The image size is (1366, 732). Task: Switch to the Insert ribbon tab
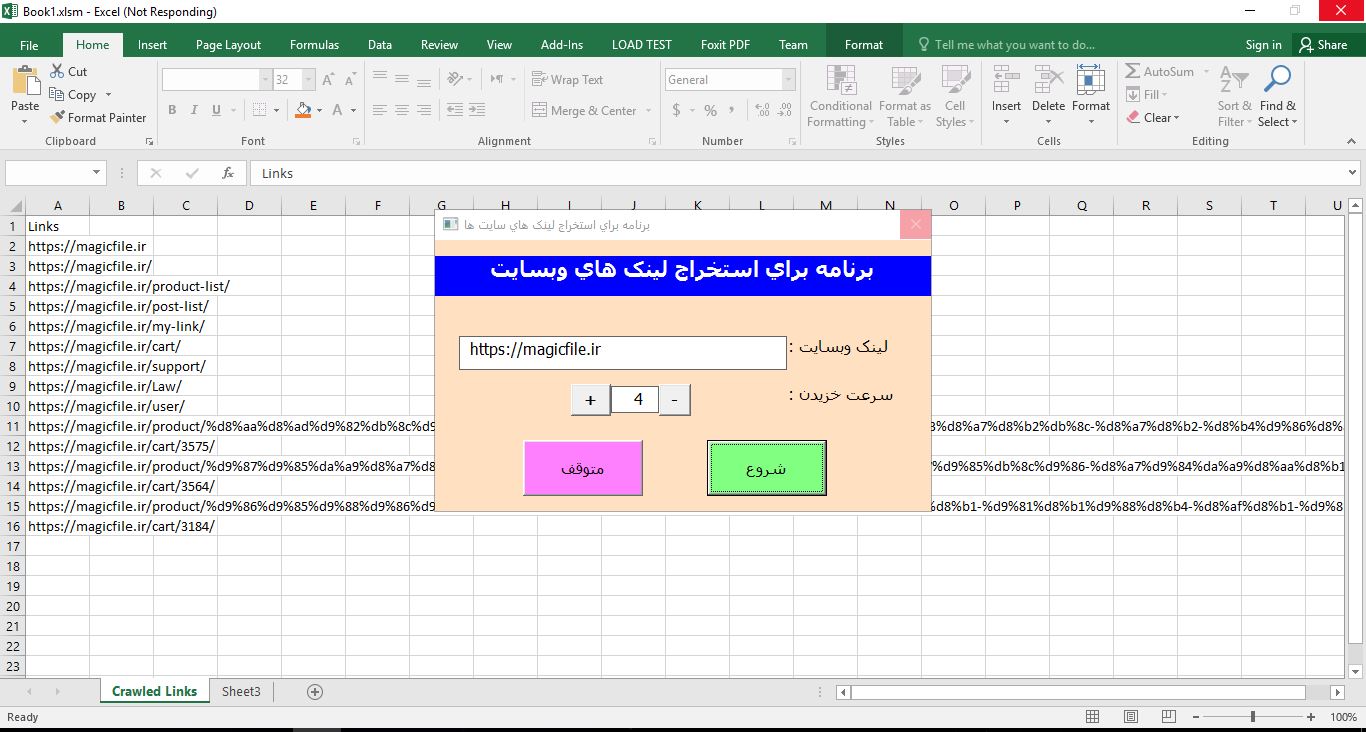pos(152,45)
